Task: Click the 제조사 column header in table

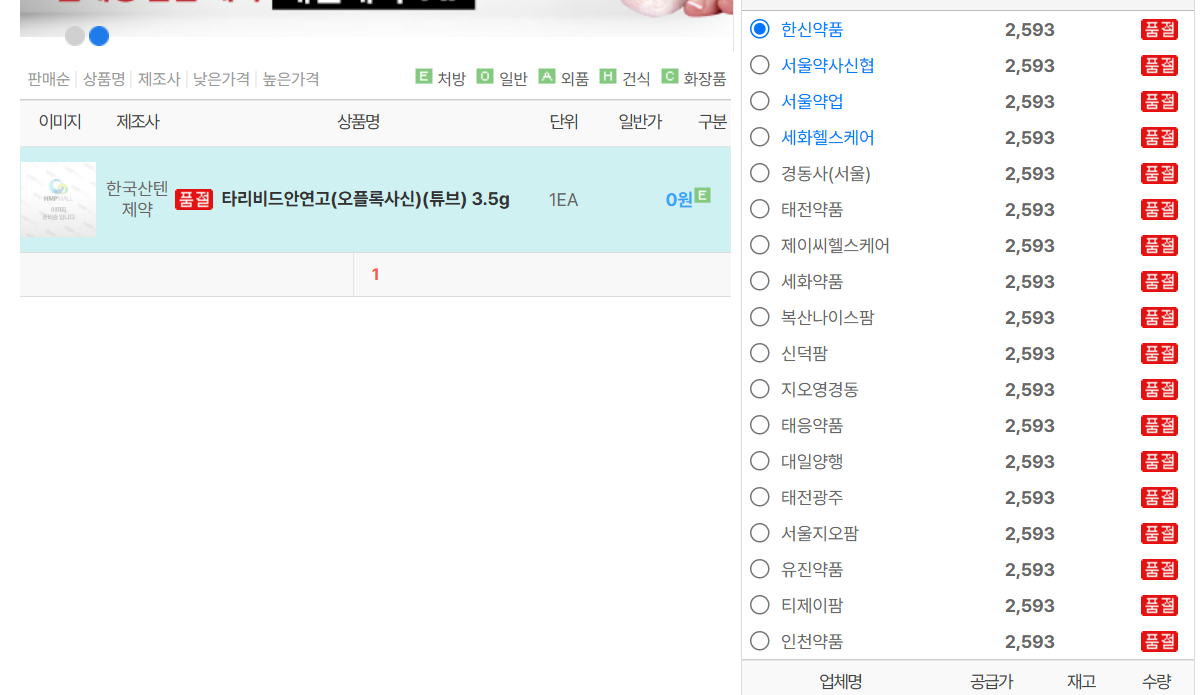Action: click(x=138, y=122)
